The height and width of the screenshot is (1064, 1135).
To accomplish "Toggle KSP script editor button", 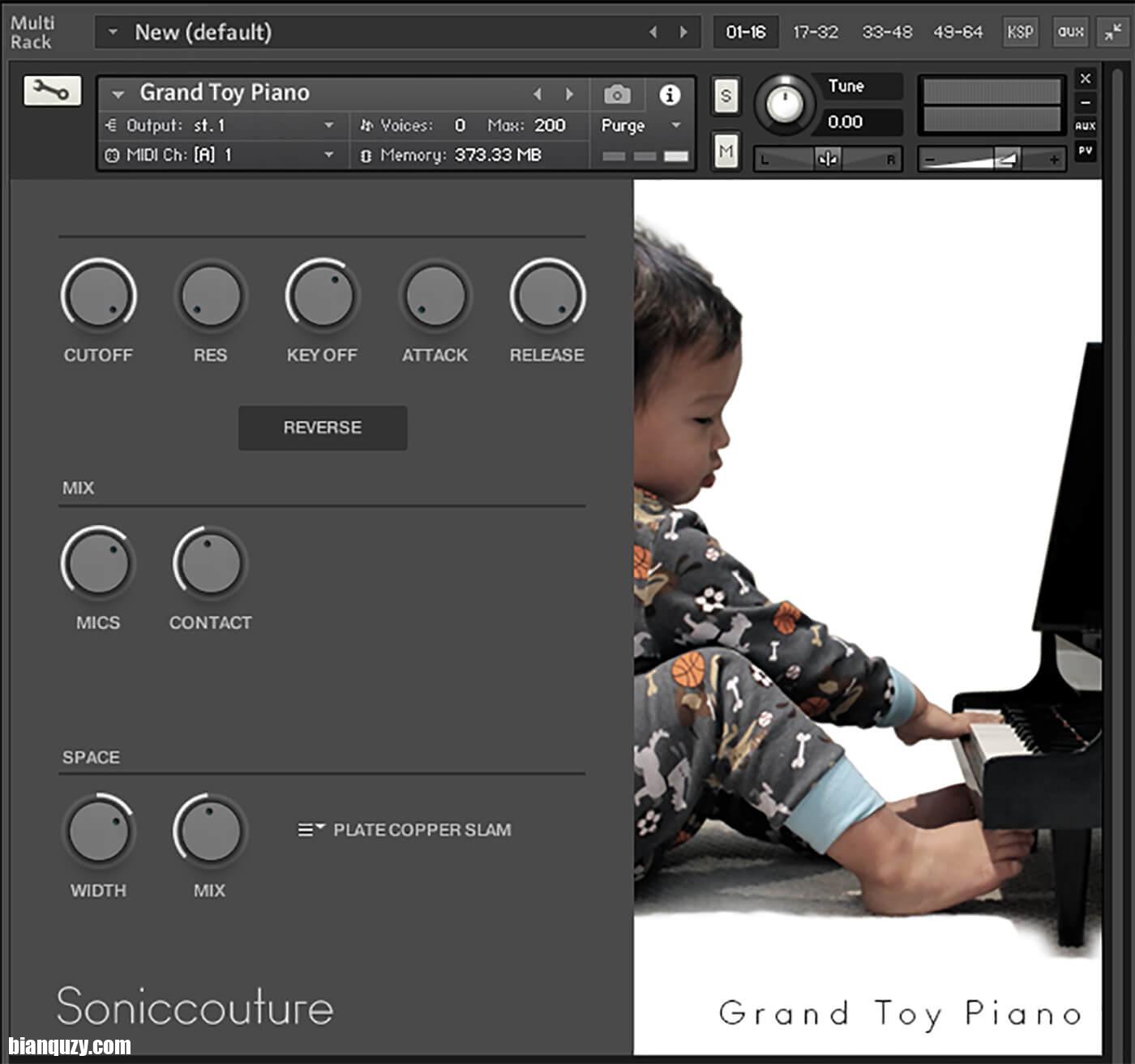I will click(x=1020, y=32).
